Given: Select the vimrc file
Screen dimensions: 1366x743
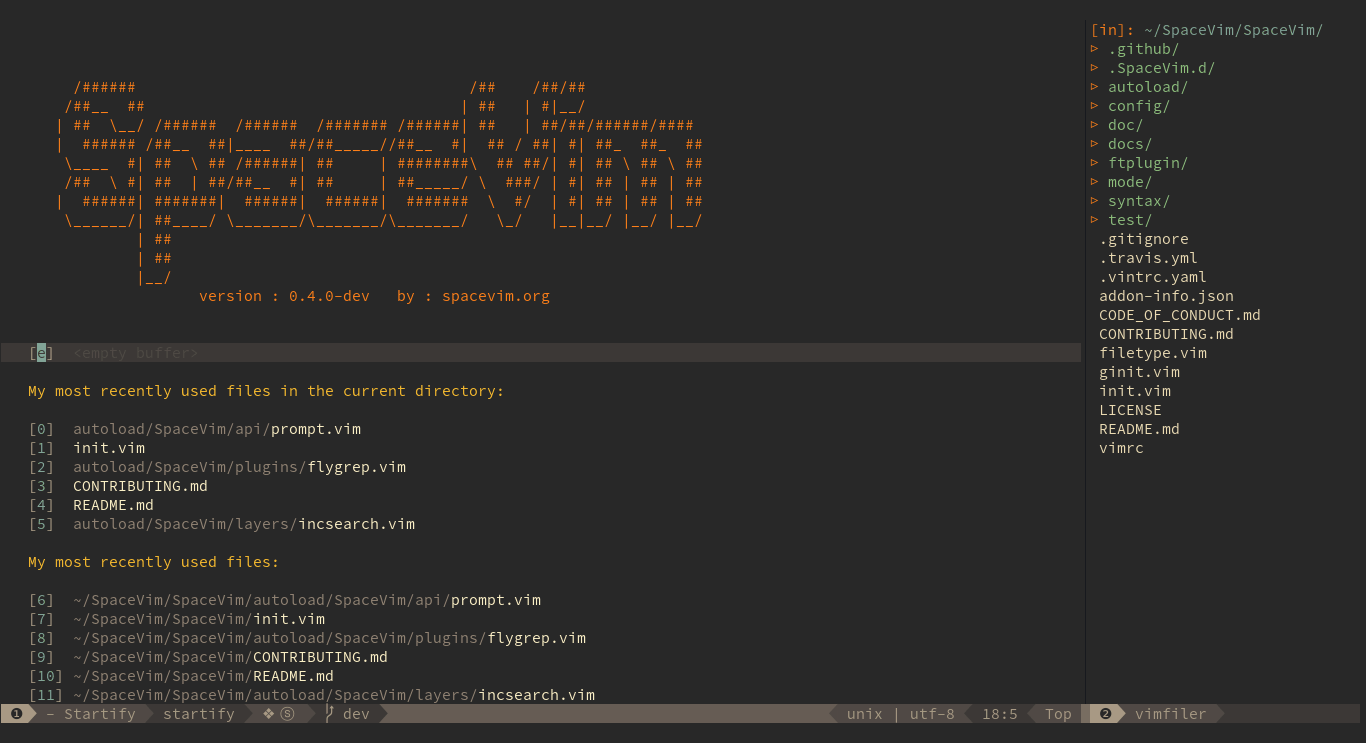Looking at the screenshot, I should click(x=1121, y=448).
